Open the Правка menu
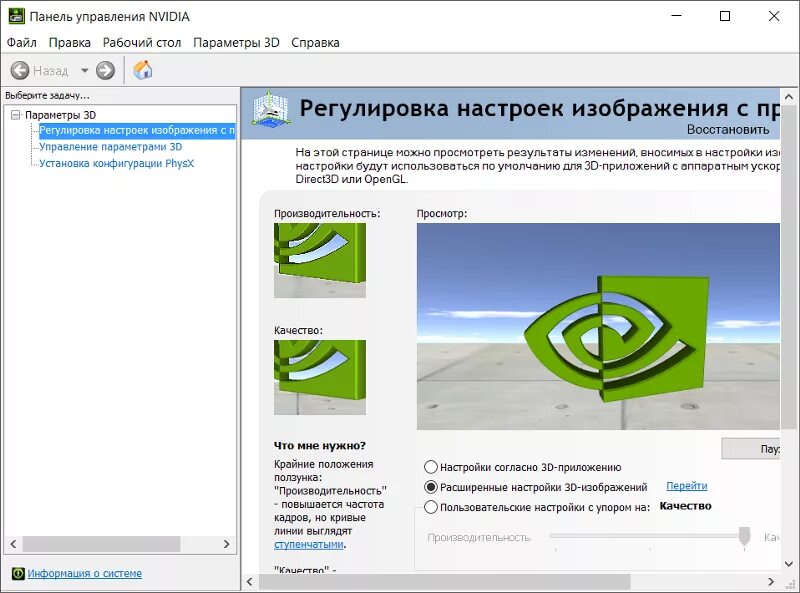 point(69,42)
